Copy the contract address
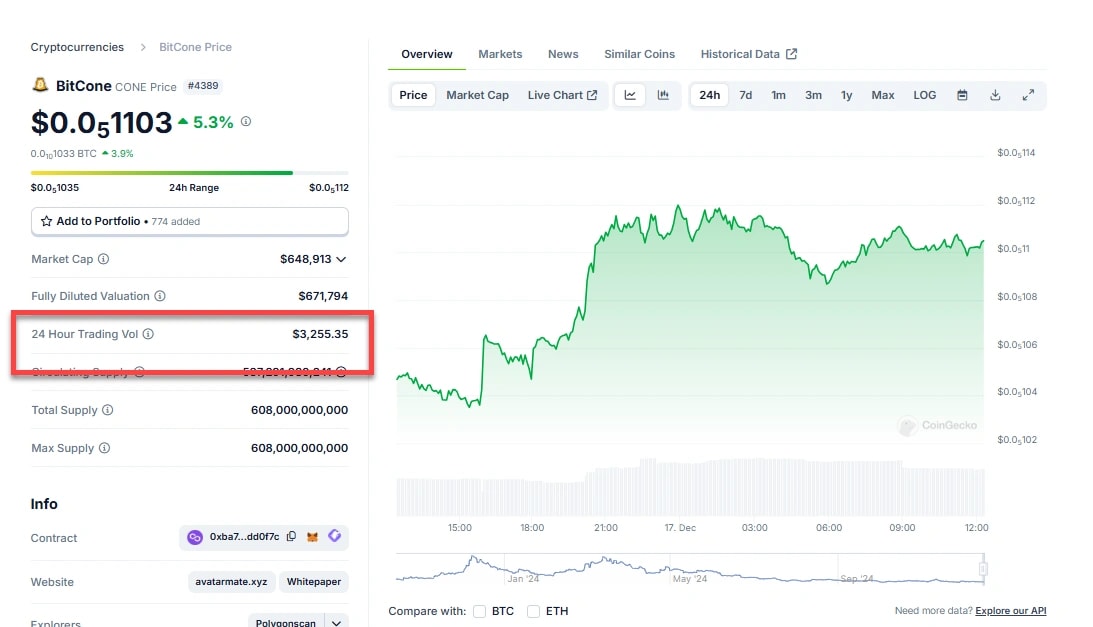1093x627 pixels. (291, 537)
